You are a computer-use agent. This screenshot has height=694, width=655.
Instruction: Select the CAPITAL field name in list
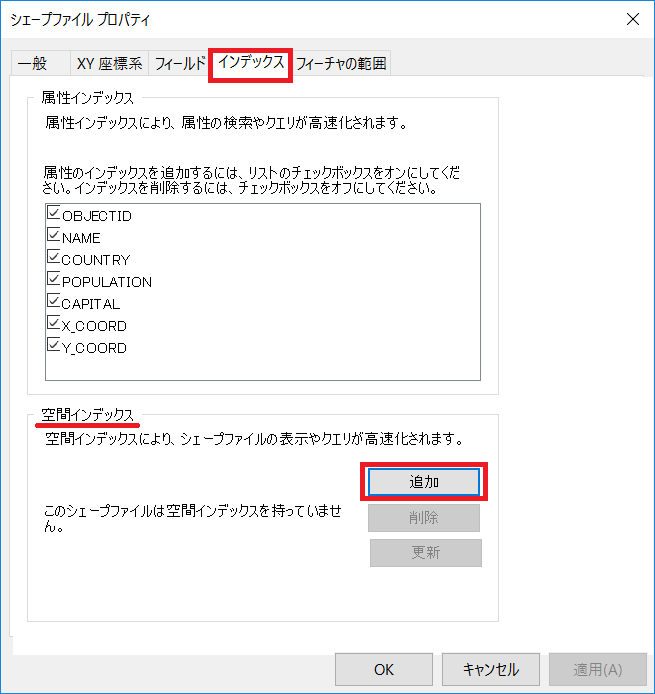[x=91, y=304]
